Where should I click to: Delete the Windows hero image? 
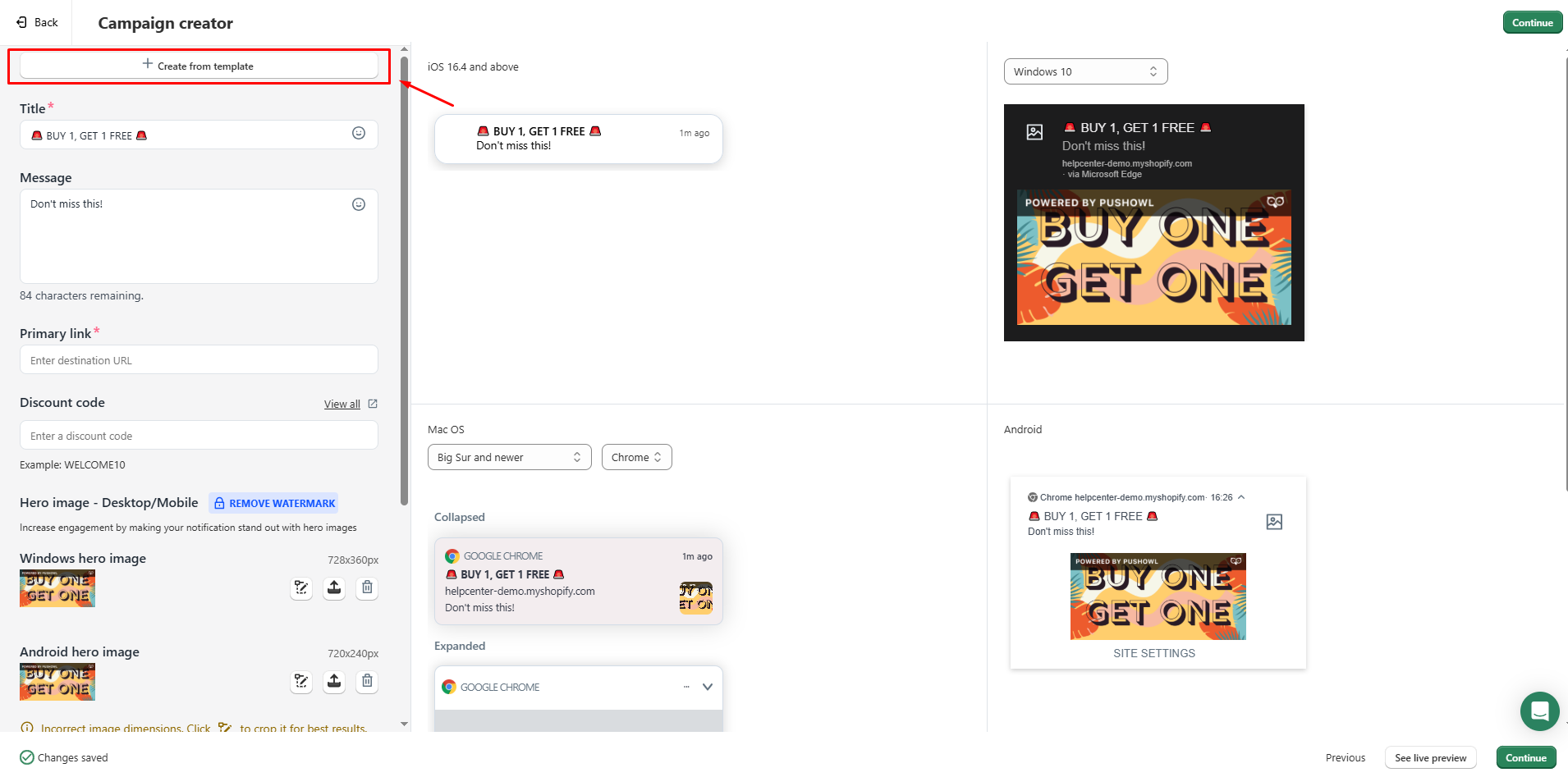tap(367, 587)
